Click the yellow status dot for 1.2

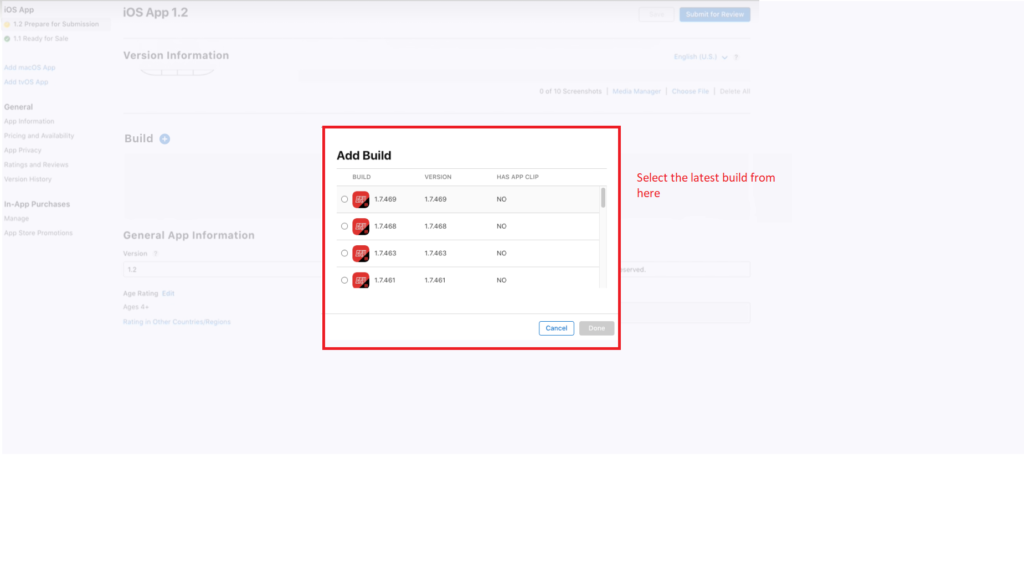(7, 24)
